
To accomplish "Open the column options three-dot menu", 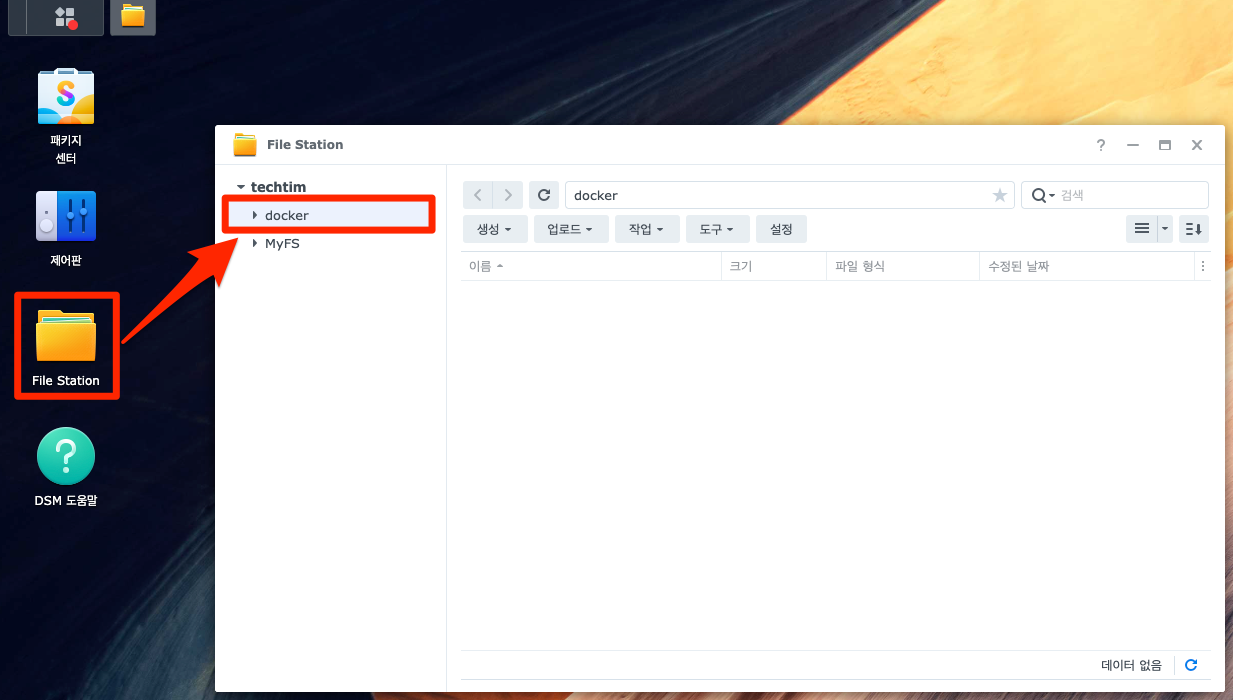I will (x=1203, y=267).
